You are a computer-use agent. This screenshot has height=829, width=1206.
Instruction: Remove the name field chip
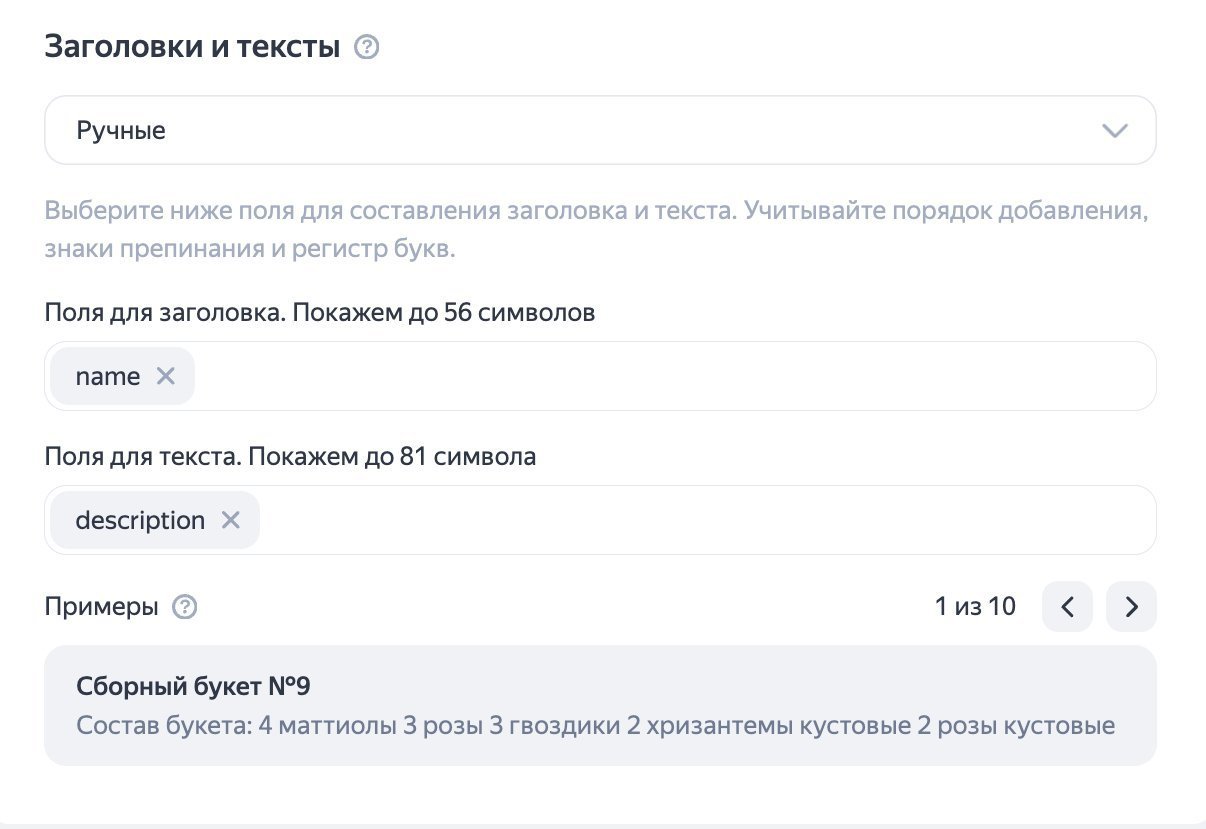[166, 376]
